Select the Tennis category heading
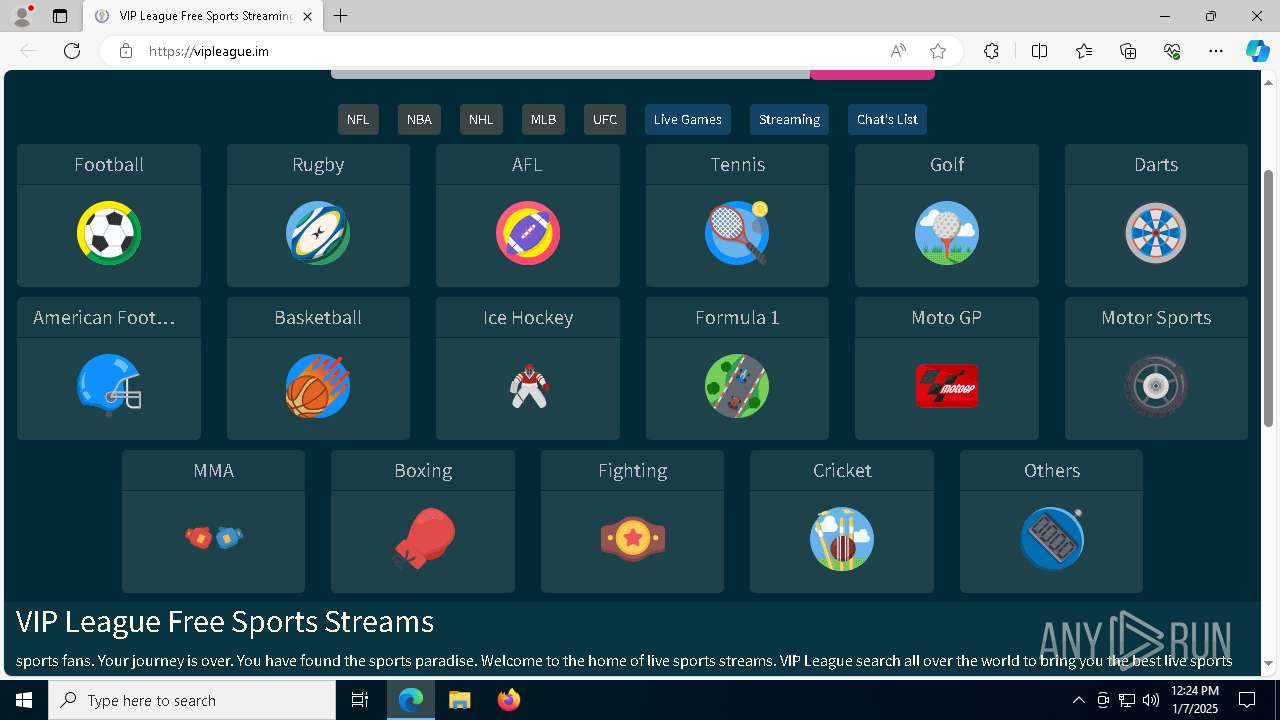The image size is (1280, 720). tap(737, 164)
